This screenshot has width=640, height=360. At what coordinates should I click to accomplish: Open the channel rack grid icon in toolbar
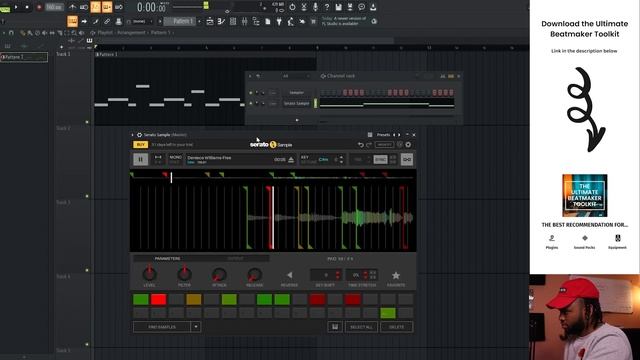tap(233, 21)
